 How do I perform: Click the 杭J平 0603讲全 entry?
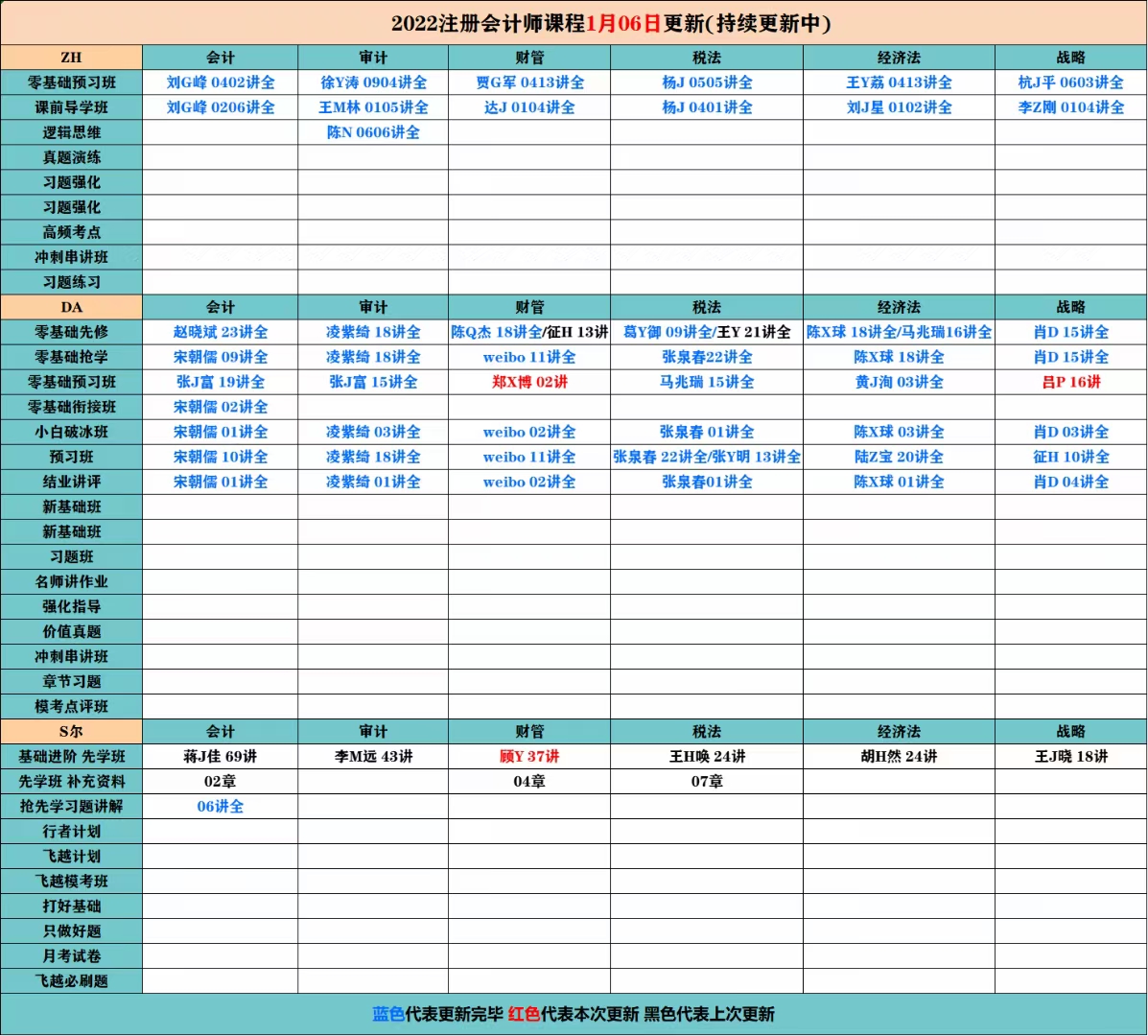pos(1070,82)
